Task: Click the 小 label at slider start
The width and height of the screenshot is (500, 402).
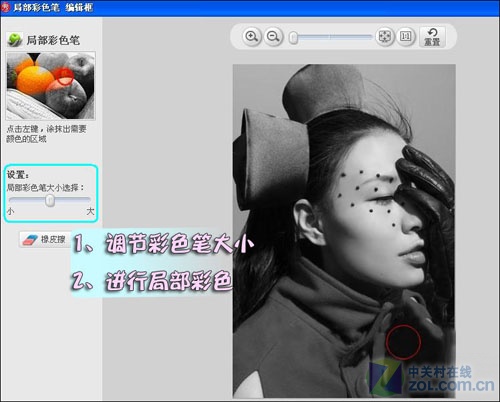Action: click(x=11, y=211)
